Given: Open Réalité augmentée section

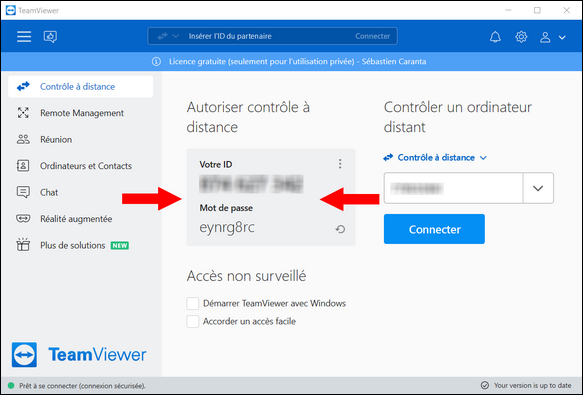Looking at the screenshot, I should [81, 219].
